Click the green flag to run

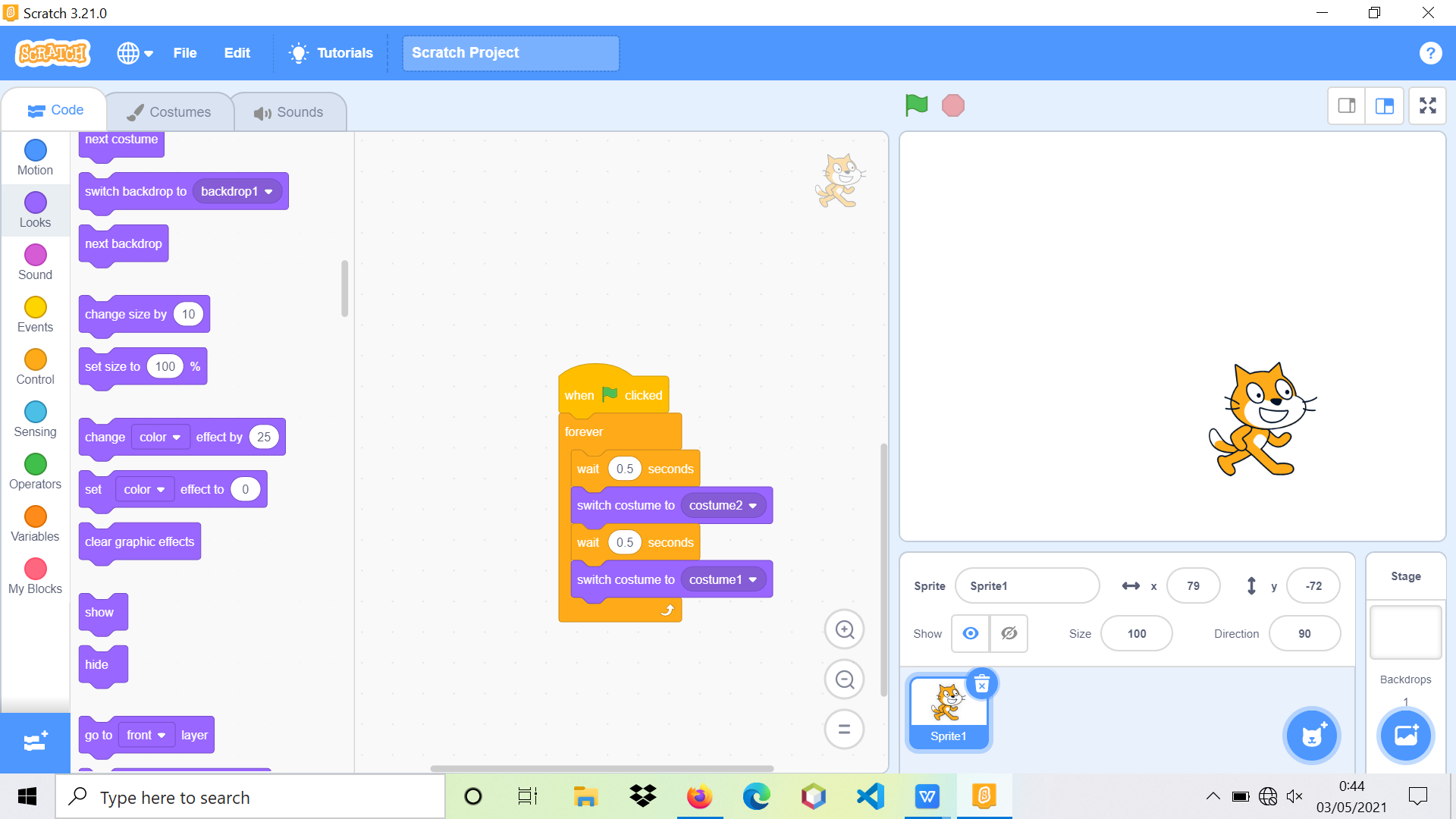click(x=916, y=105)
